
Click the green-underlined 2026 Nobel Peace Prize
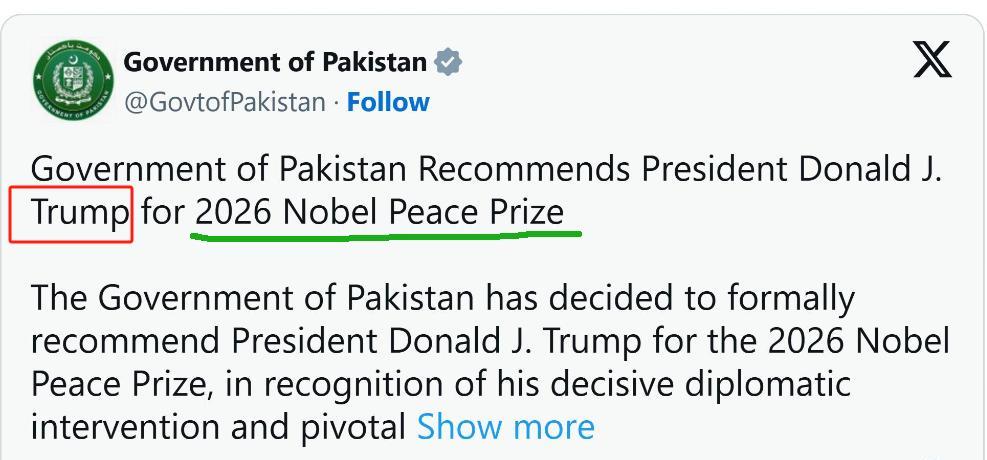click(x=380, y=213)
